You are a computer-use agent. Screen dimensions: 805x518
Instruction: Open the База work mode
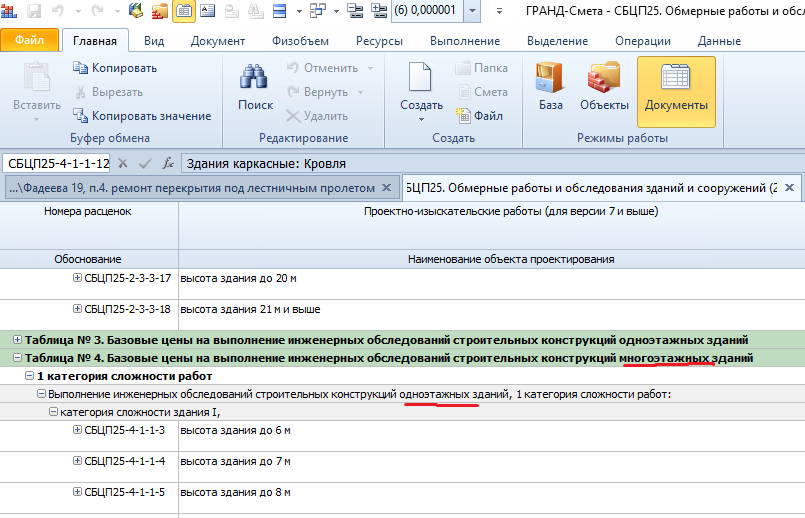(x=550, y=87)
